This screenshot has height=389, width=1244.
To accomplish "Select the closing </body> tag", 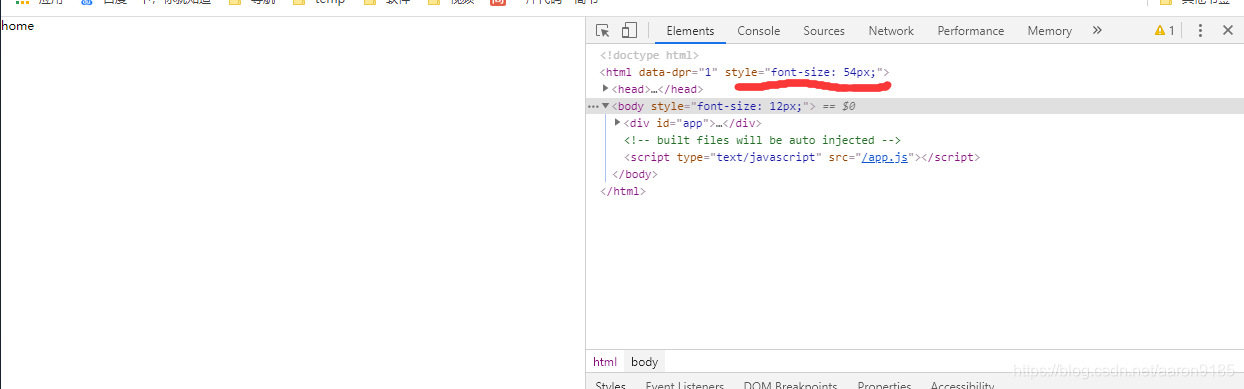I will (x=635, y=174).
